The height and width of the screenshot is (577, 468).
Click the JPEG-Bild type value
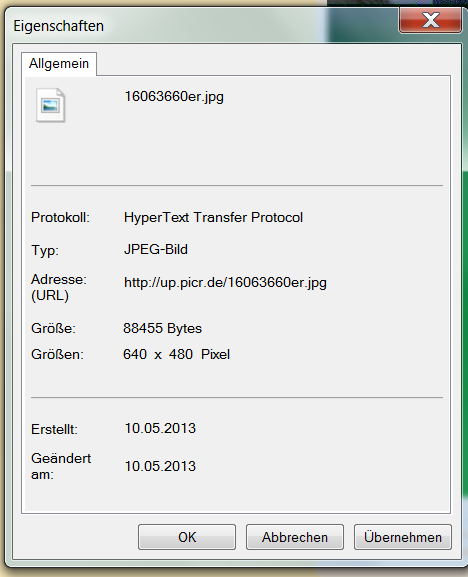[156, 249]
